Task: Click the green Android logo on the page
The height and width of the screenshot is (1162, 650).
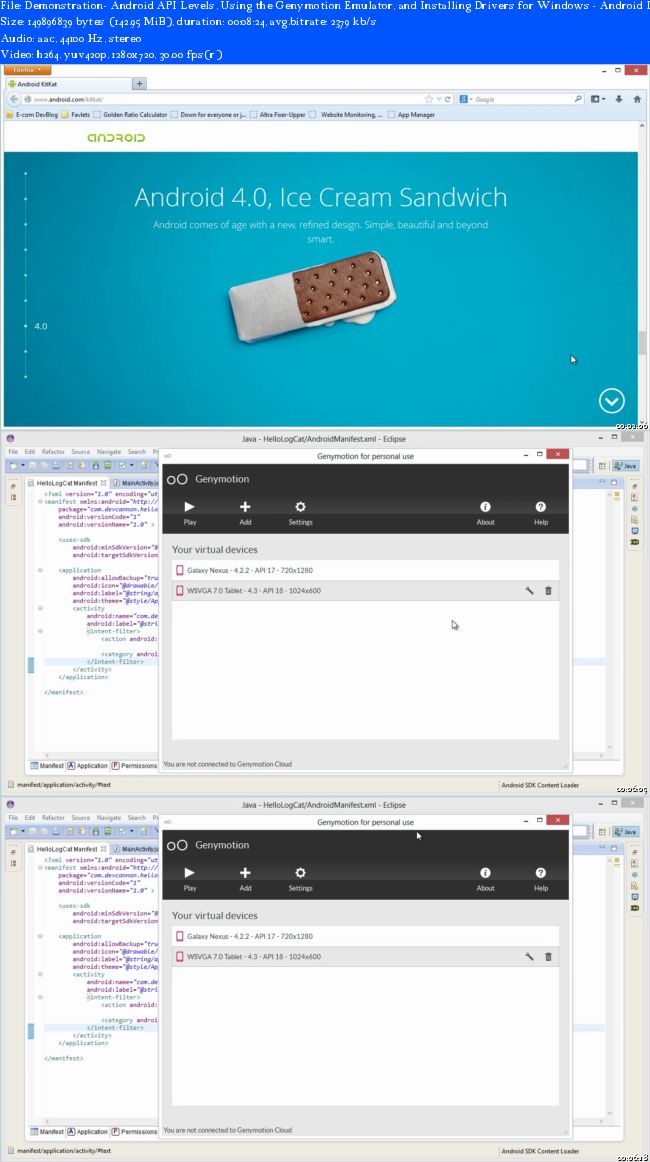Action: [x=116, y=138]
